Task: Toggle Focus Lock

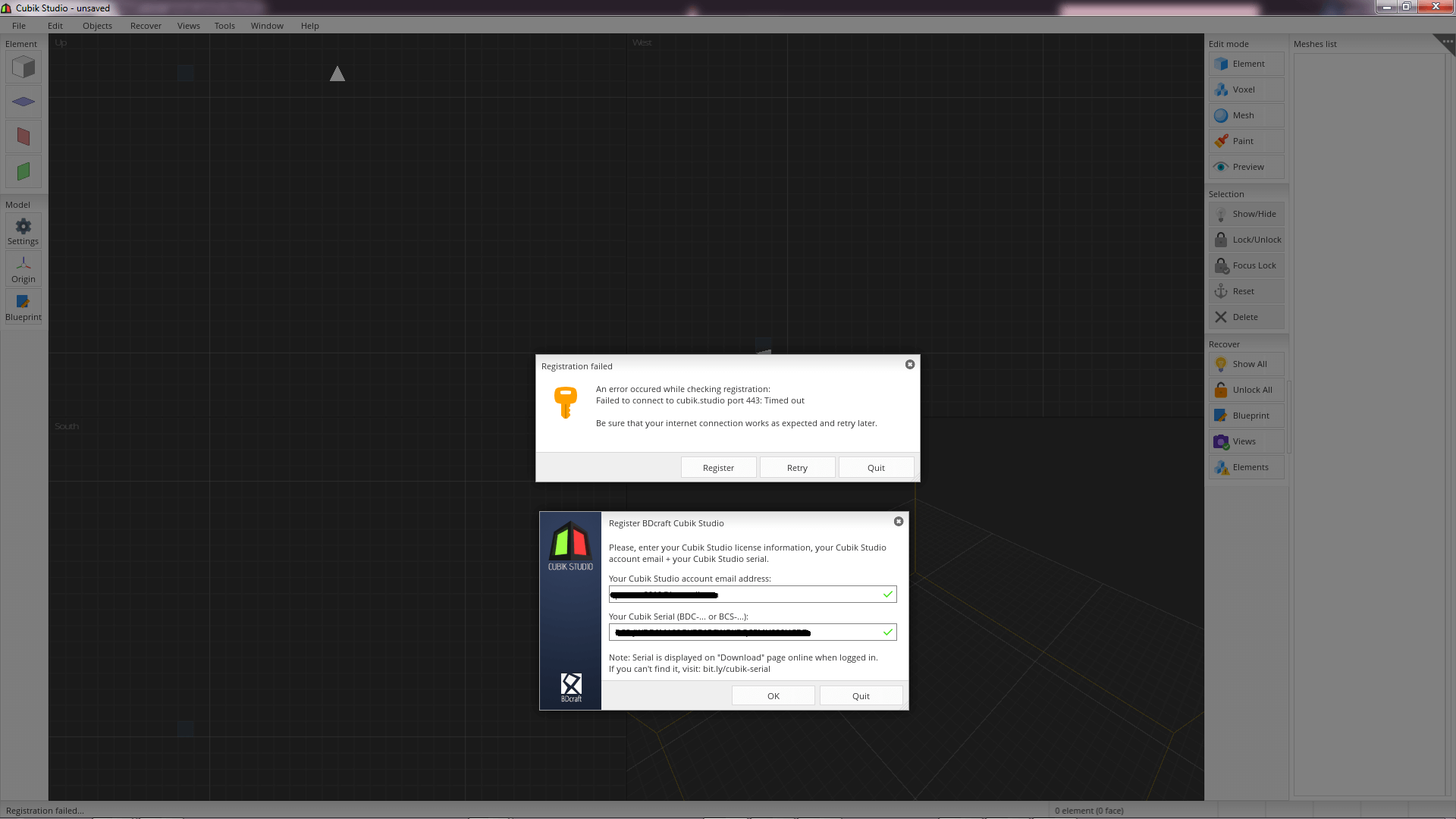Action: tap(1246, 265)
